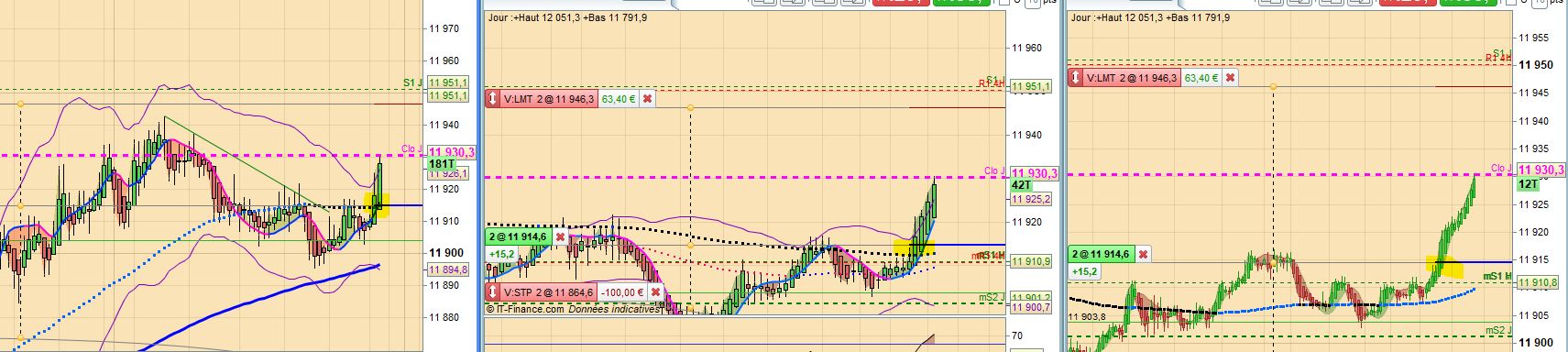Click the 11 926,1 price tag on left chart
Screen dimensions: 1568x352
click(449, 173)
